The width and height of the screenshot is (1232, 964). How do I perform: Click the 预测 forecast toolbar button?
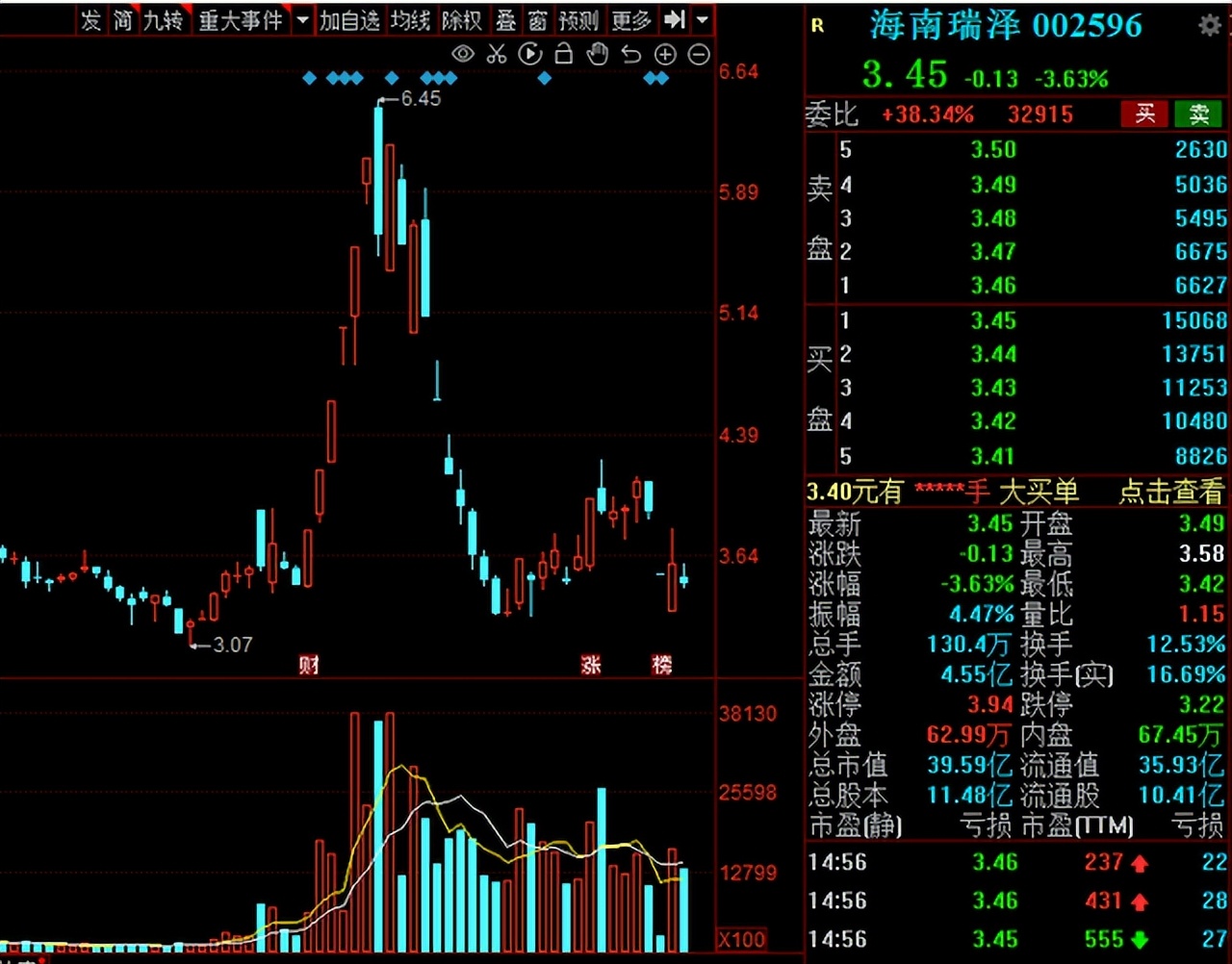click(578, 20)
